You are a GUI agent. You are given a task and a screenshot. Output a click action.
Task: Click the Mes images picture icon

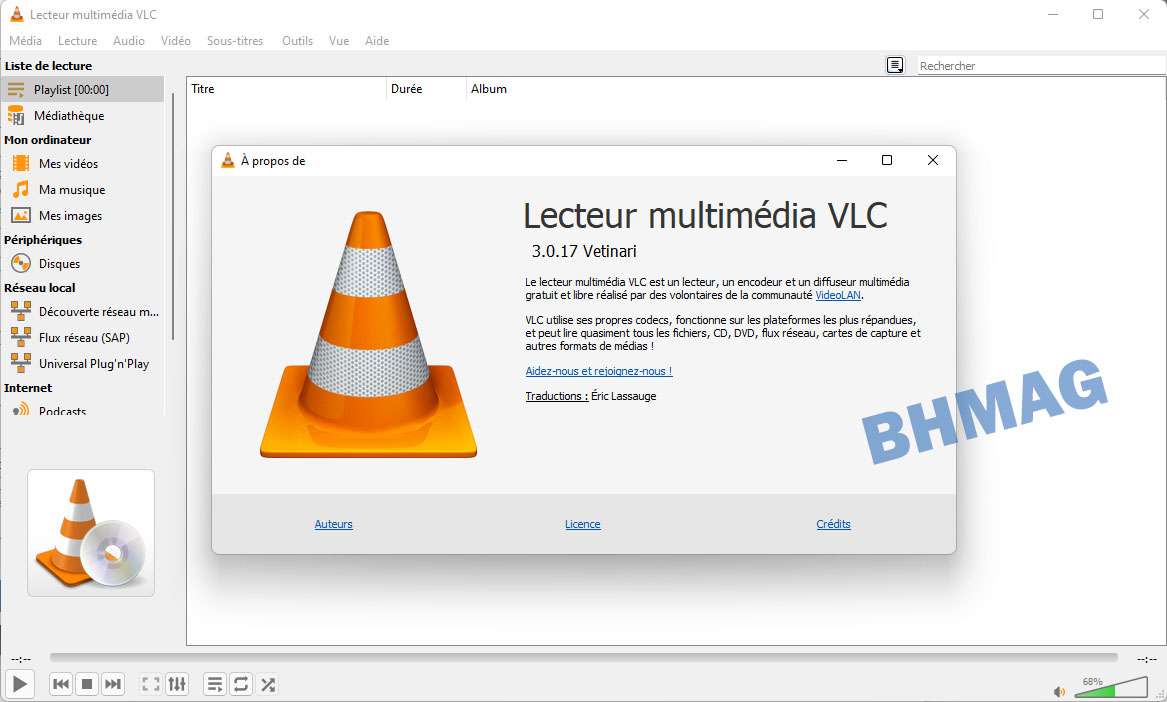21,215
